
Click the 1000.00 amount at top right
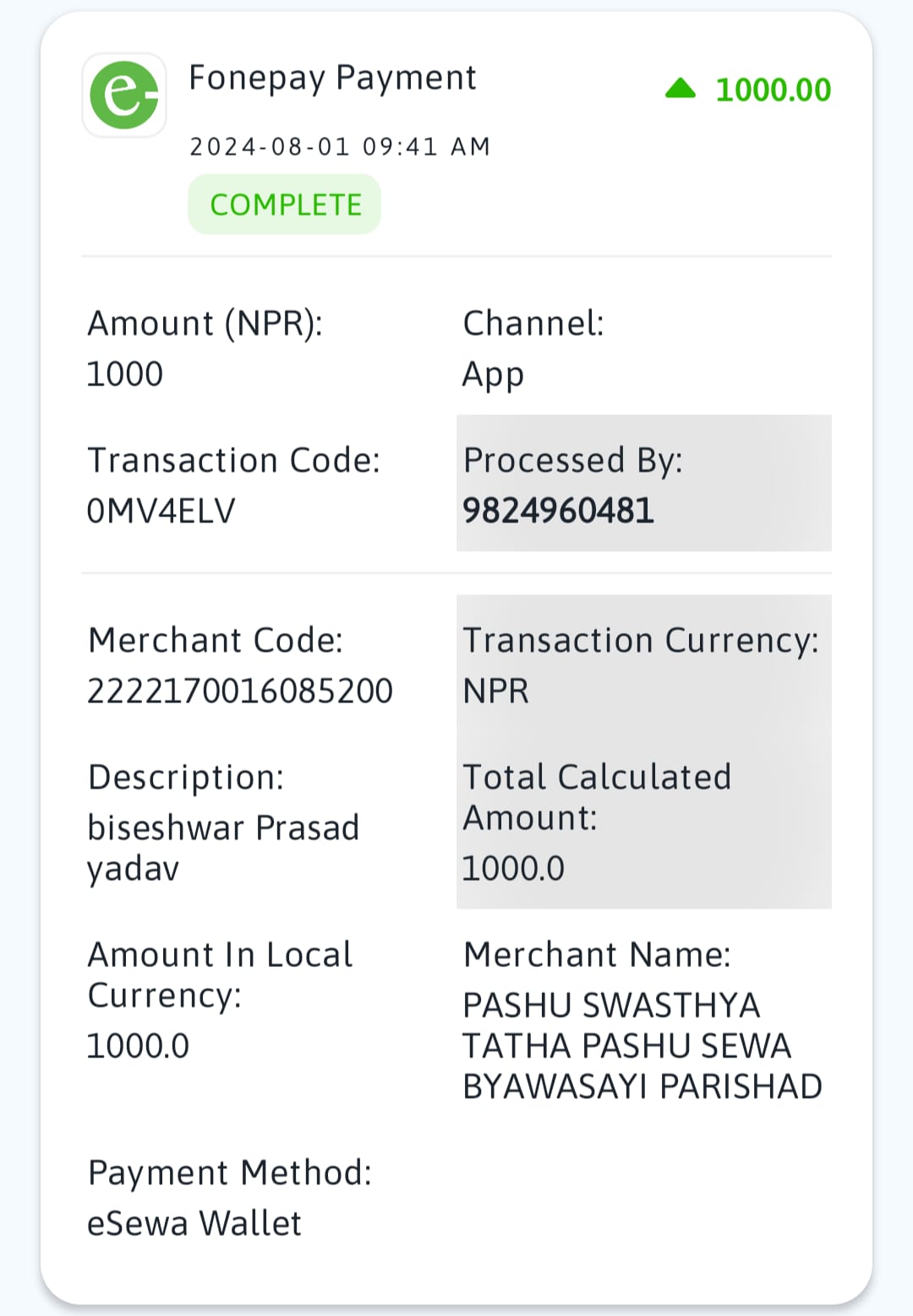[x=774, y=90]
